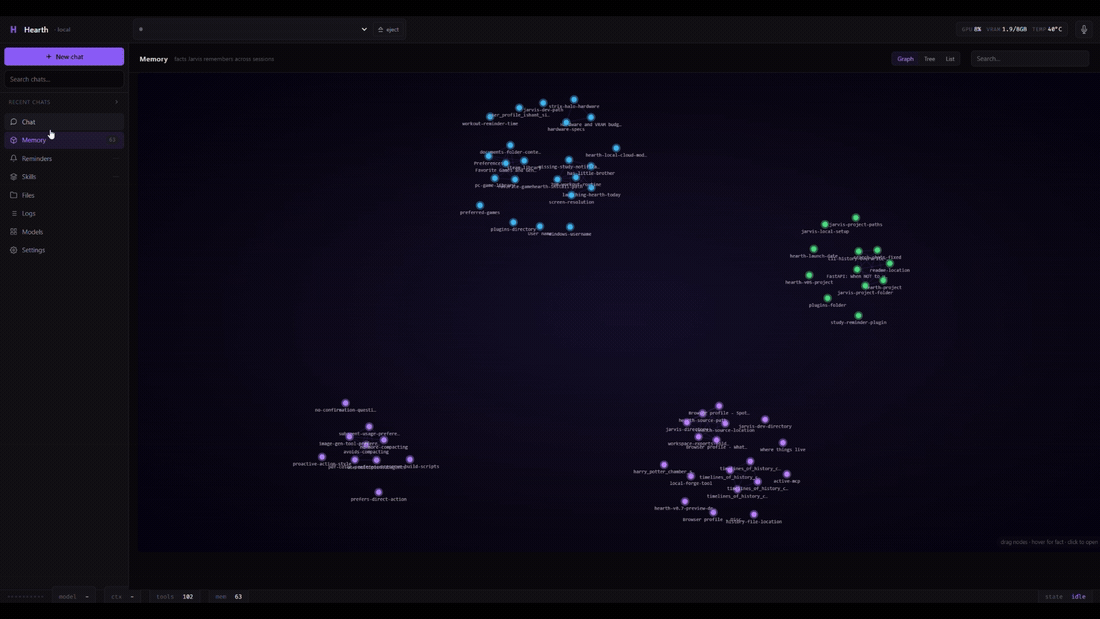Expand the Recent Chats chevron

point(116,102)
